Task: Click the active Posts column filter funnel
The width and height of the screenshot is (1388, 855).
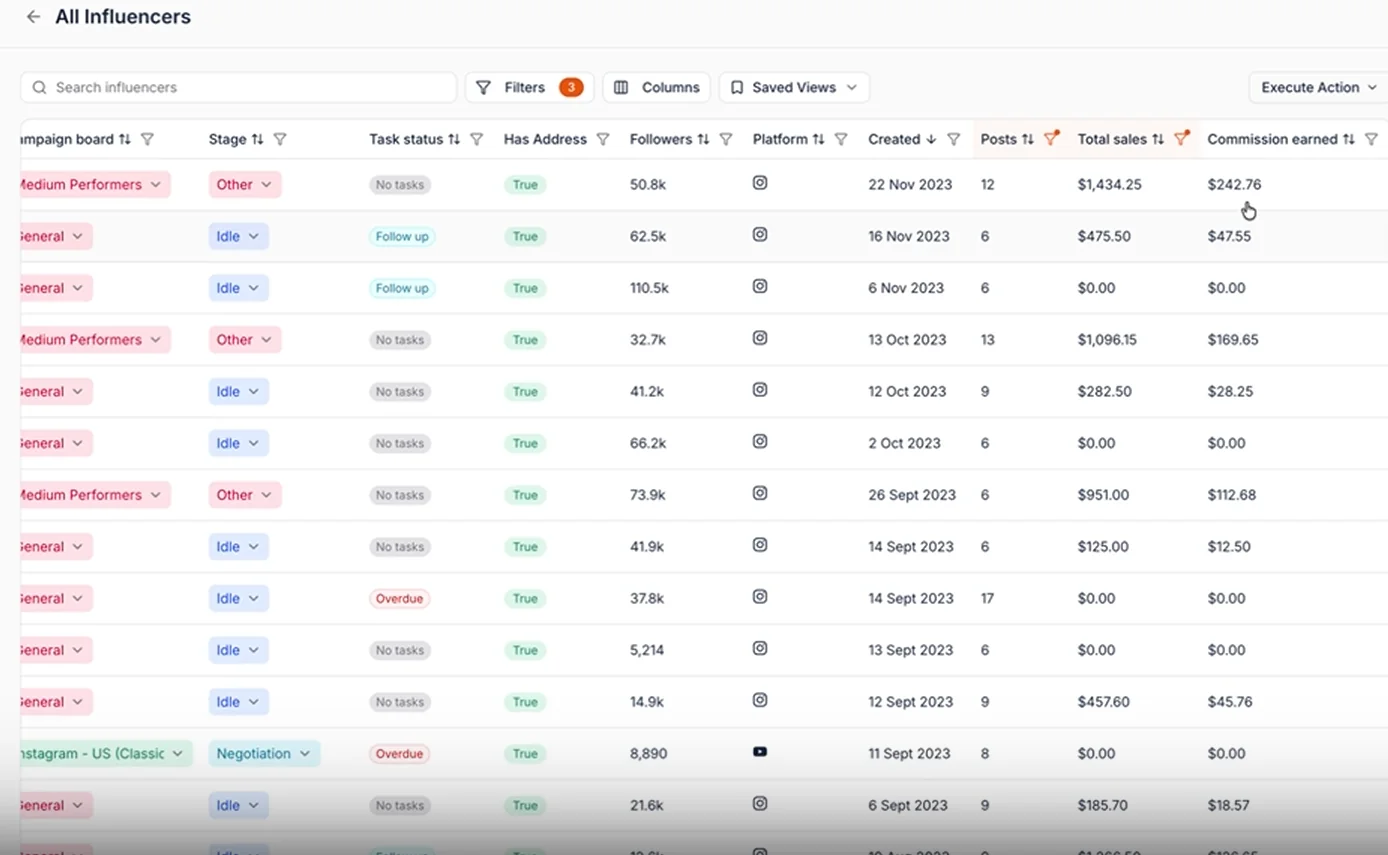Action: (x=1051, y=139)
